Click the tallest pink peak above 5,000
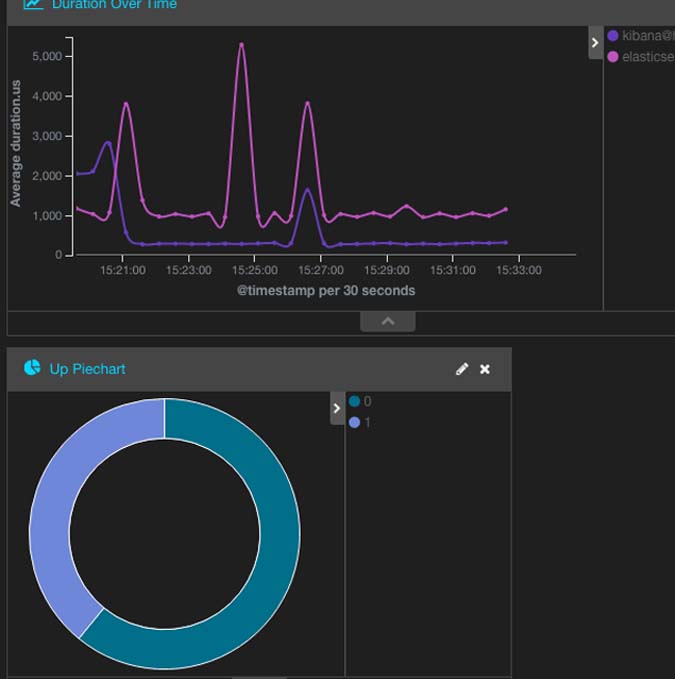Screen dimensions: 675x679 click(241, 45)
